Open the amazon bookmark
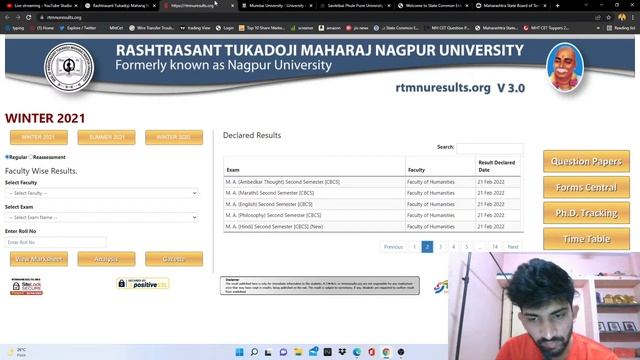This screenshot has height=360, width=640. point(329,28)
